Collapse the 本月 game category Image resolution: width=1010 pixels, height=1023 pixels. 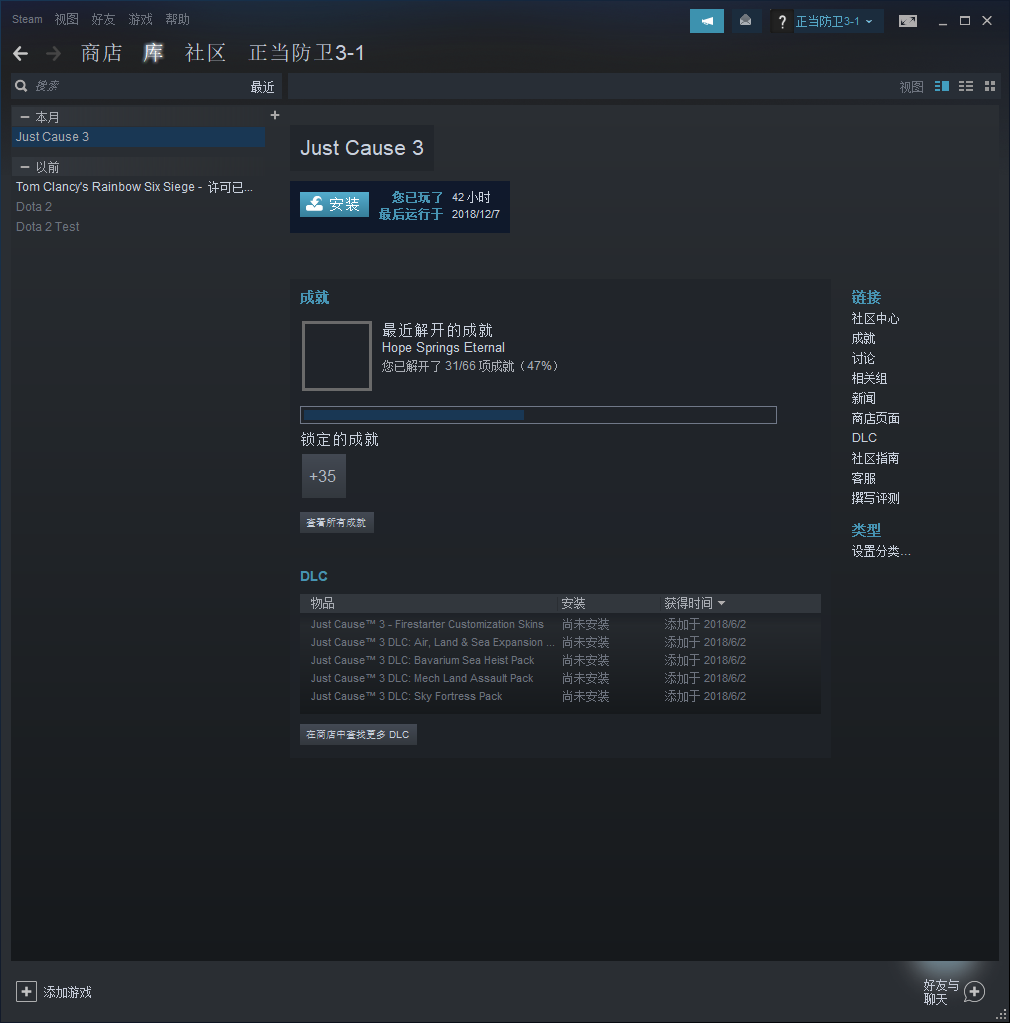pyautogui.click(x=25, y=117)
